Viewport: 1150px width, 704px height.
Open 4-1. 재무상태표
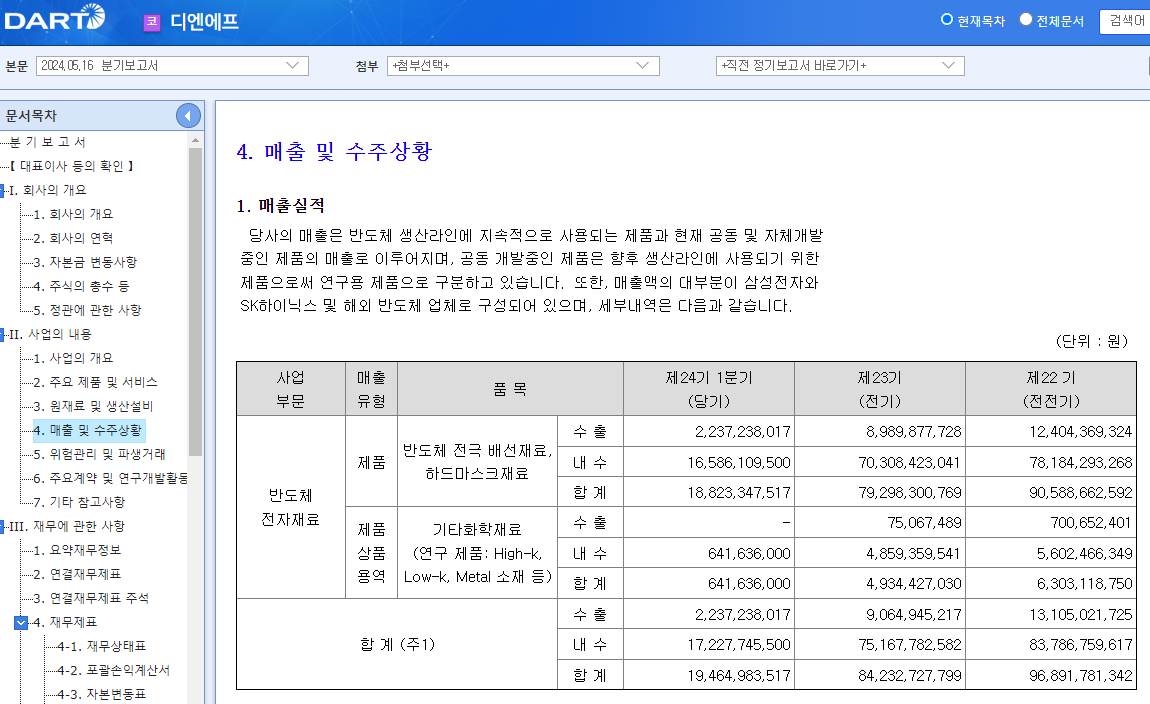[102, 648]
